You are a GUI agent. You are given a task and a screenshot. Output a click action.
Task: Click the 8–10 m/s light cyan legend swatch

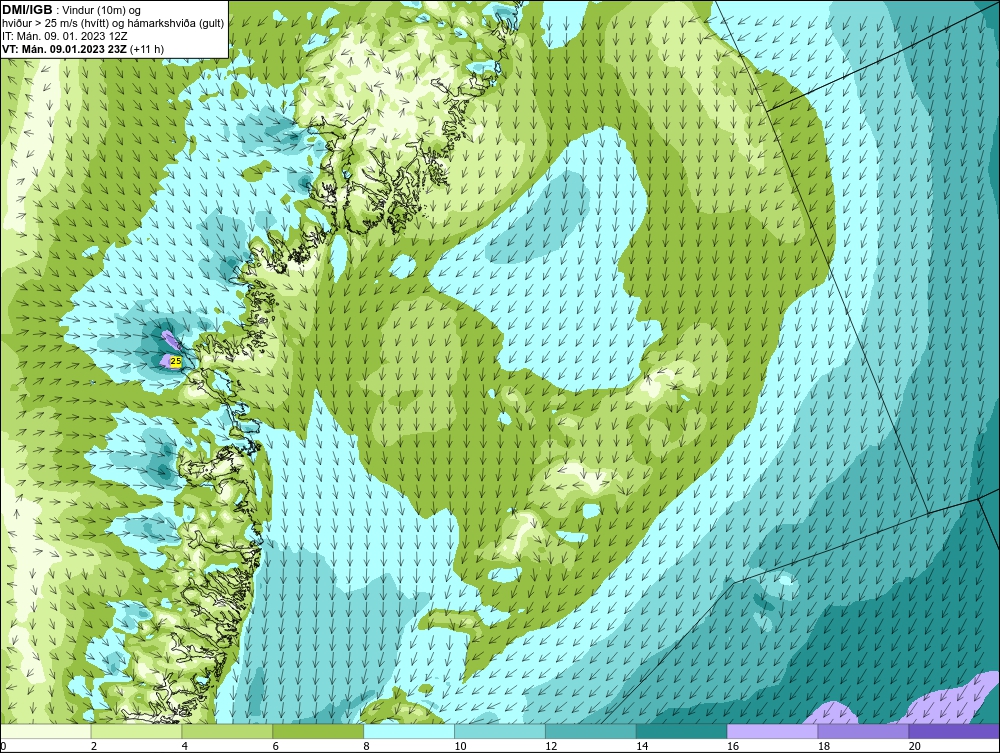(x=409, y=731)
